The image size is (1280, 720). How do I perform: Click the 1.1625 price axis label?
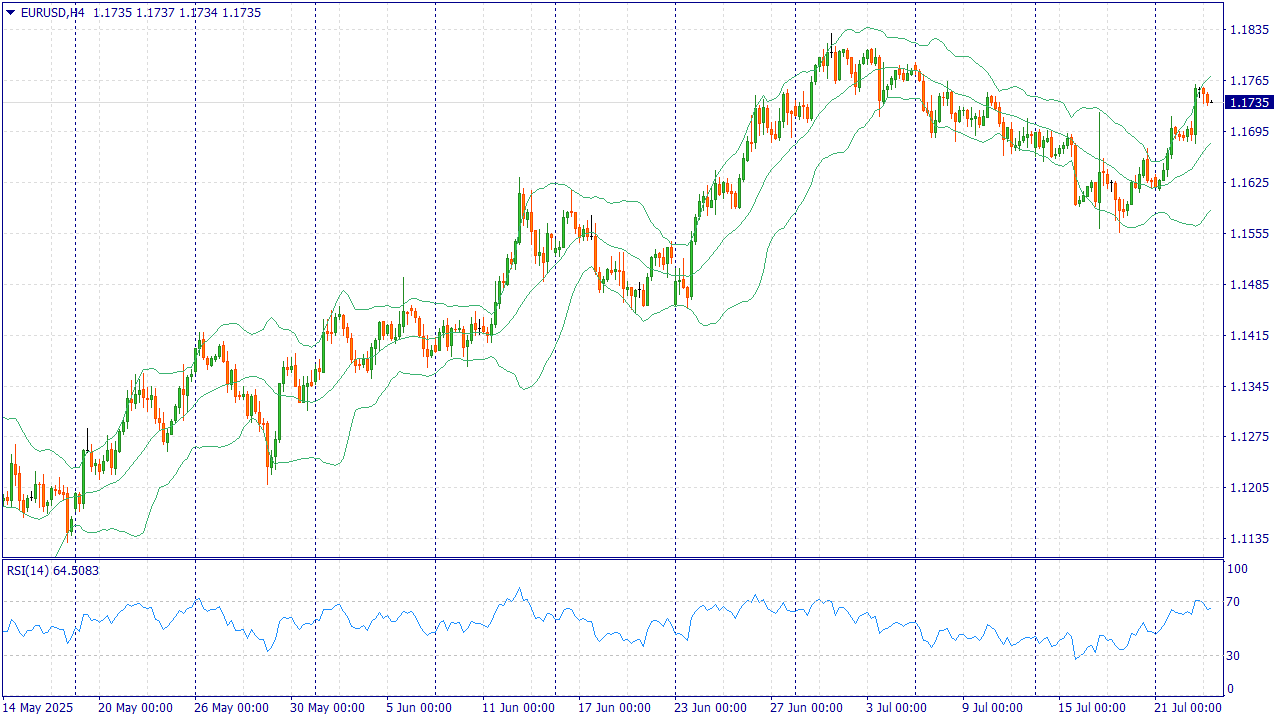pos(1248,183)
